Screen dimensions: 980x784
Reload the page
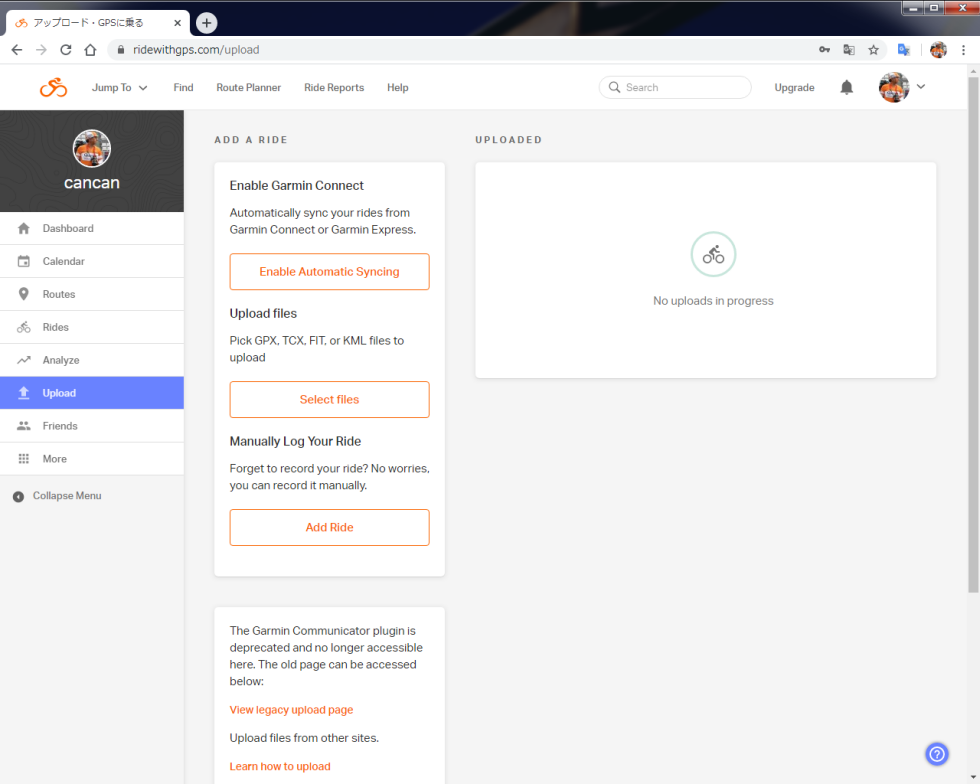coord(66,50)
